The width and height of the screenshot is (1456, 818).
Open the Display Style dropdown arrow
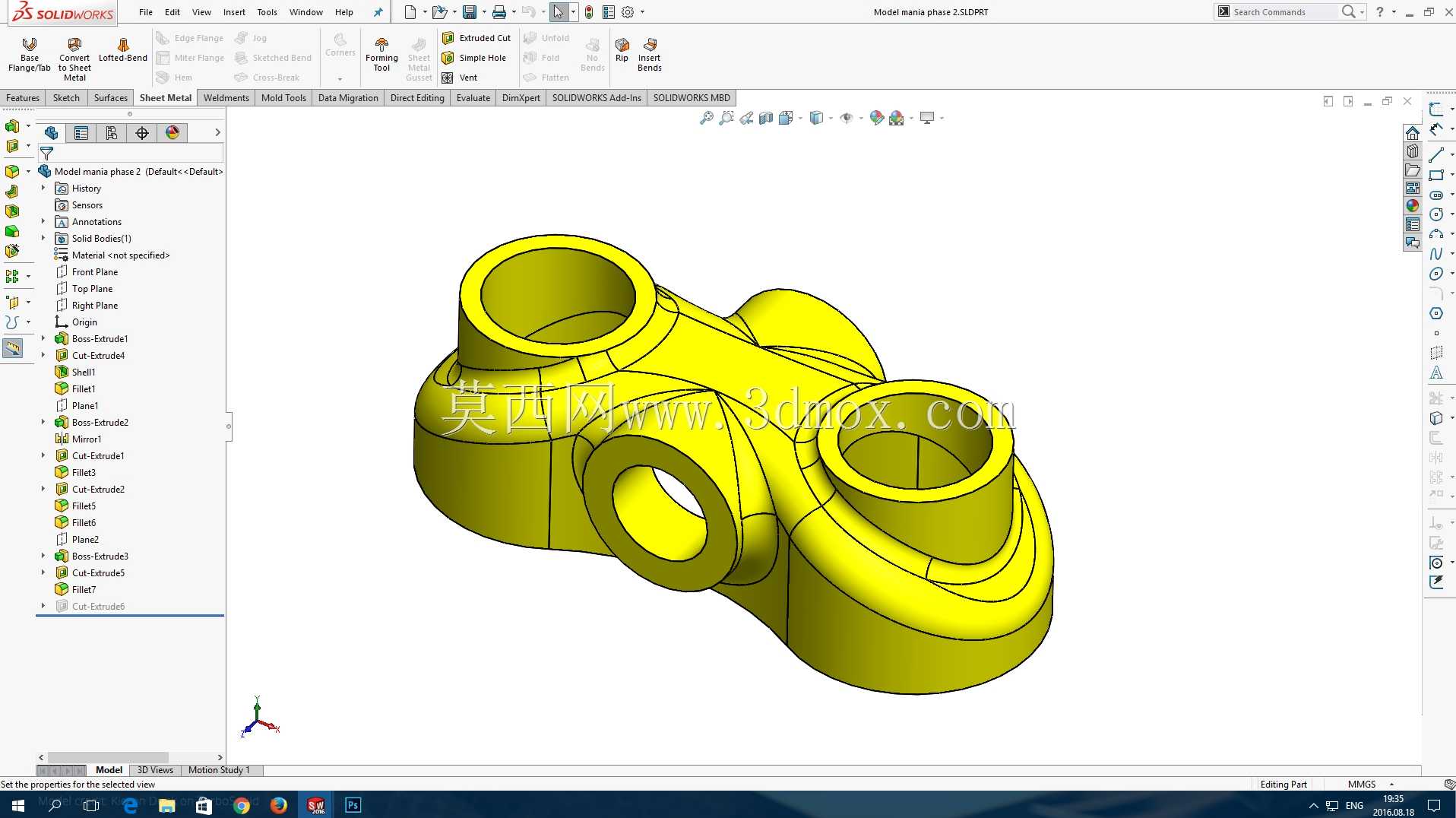(x=831, y=119)
